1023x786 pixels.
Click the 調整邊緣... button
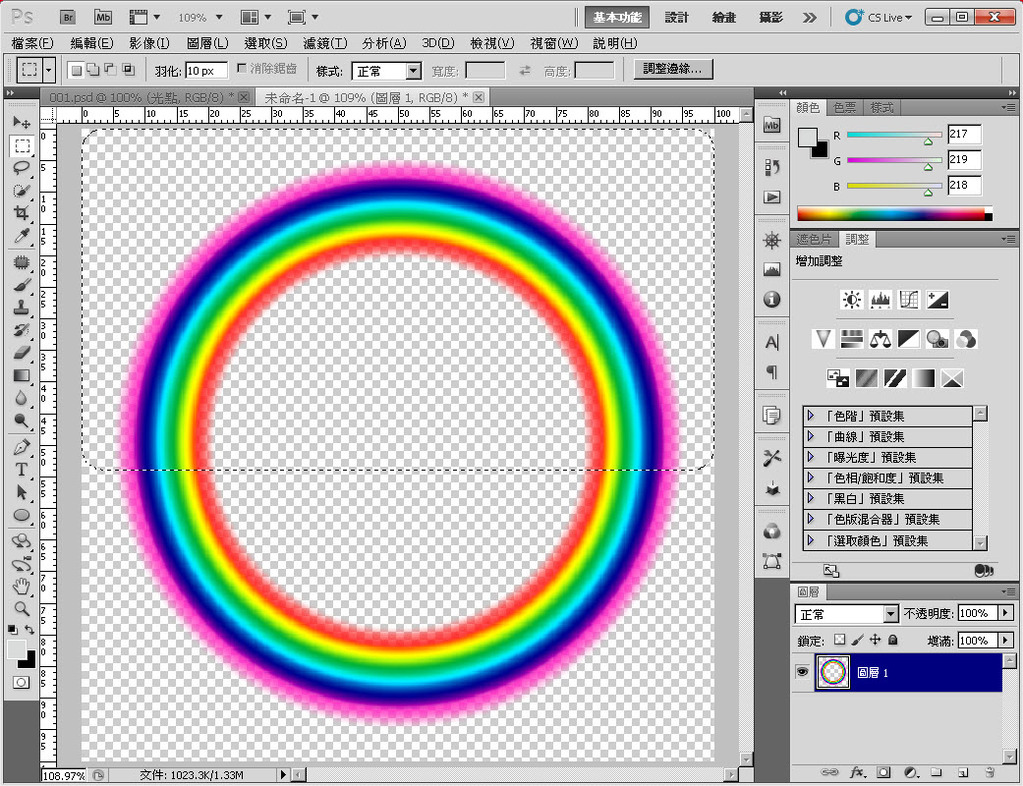point(673,69)
